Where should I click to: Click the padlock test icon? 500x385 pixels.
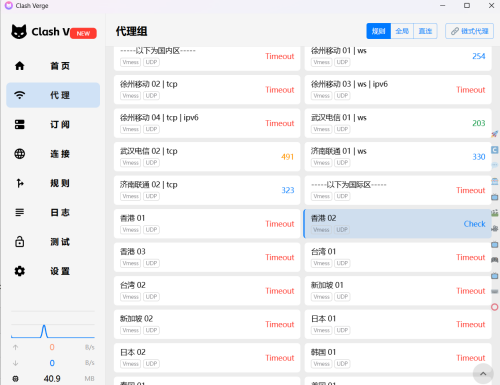[x=20, y=241]
